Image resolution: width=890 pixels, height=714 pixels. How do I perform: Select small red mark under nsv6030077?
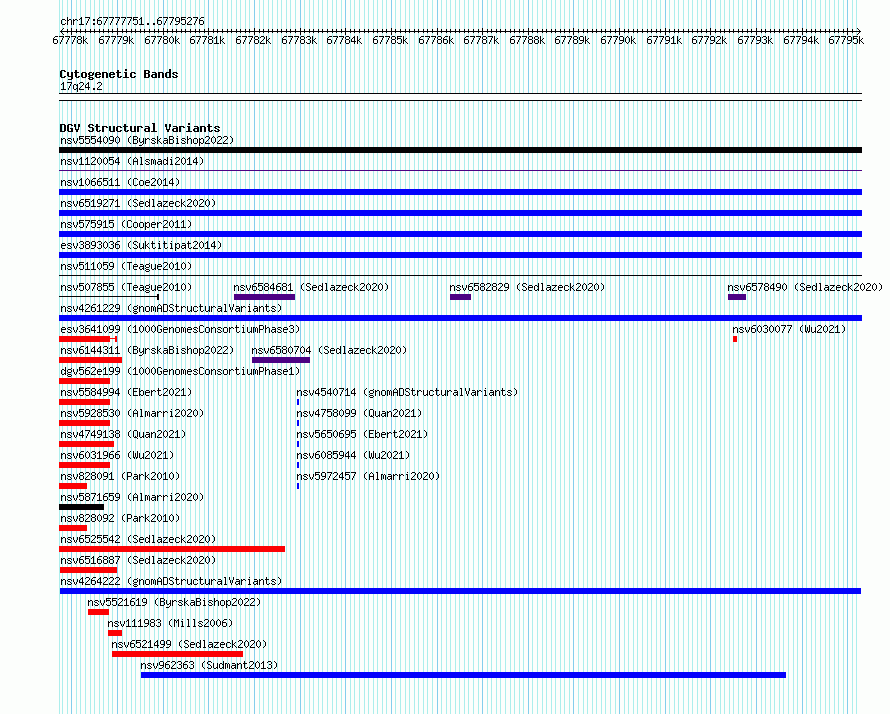pyautogui.click(x=735, y=339)
